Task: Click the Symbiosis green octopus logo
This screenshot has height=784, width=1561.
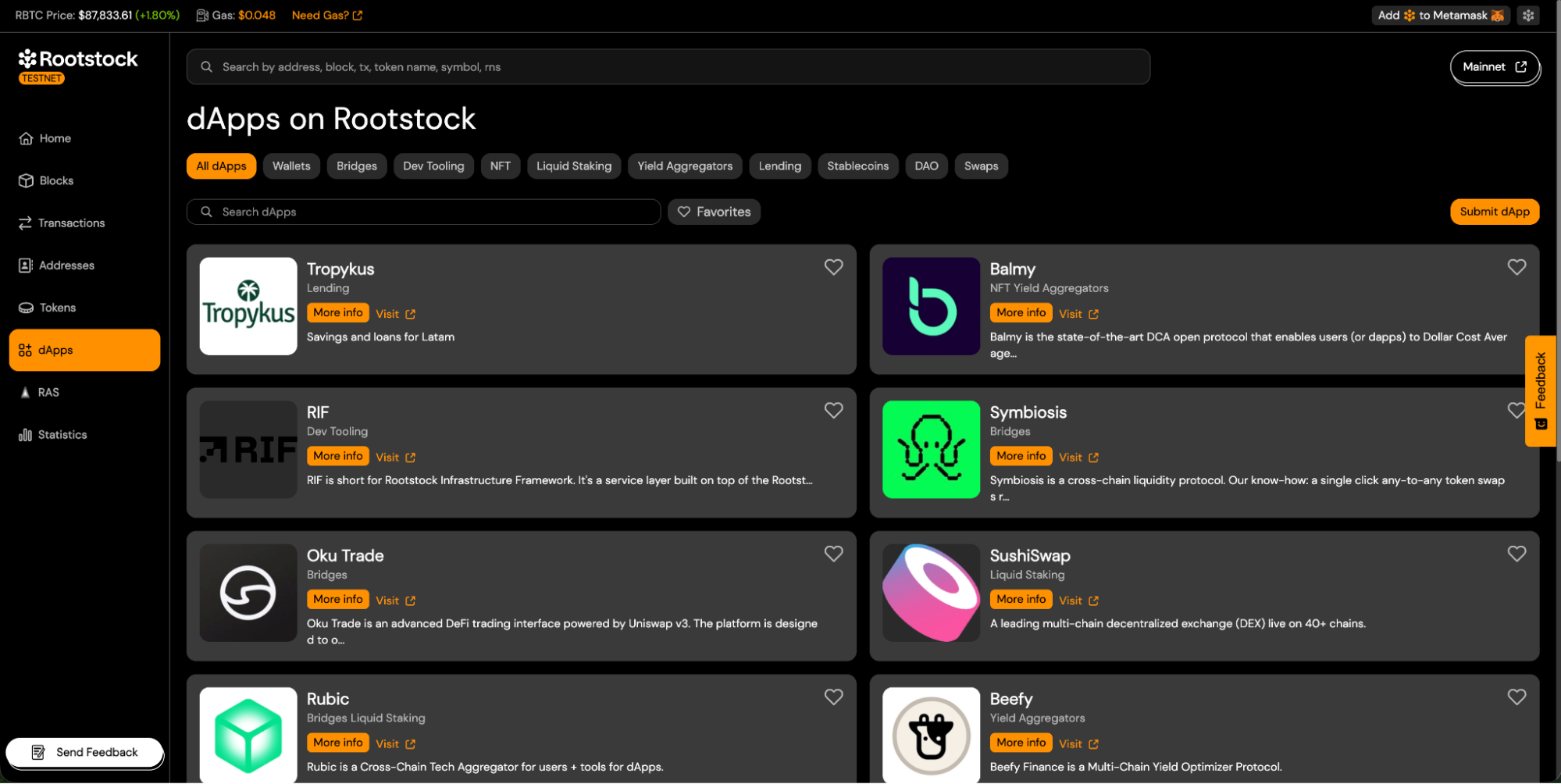Action: [930, 450]
